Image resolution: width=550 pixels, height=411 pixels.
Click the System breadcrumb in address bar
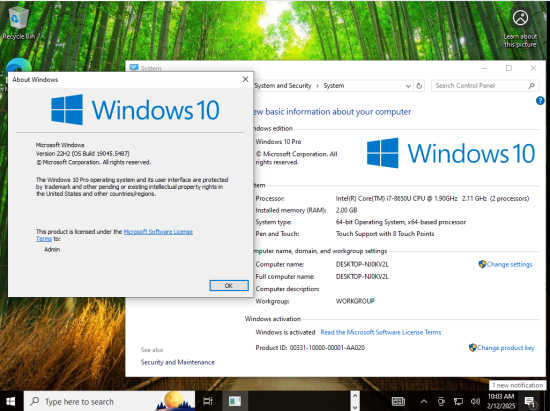(334, 86)
